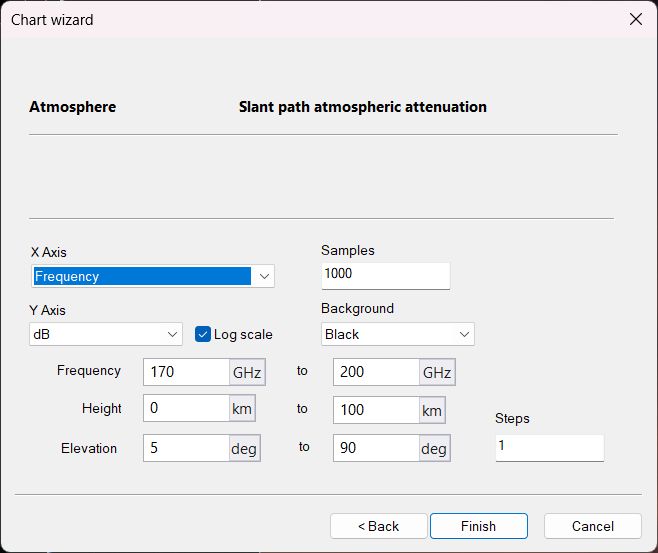Click the km unit button for start height
The height and width of the screenshot is (553, 658).
click(243, 410)
